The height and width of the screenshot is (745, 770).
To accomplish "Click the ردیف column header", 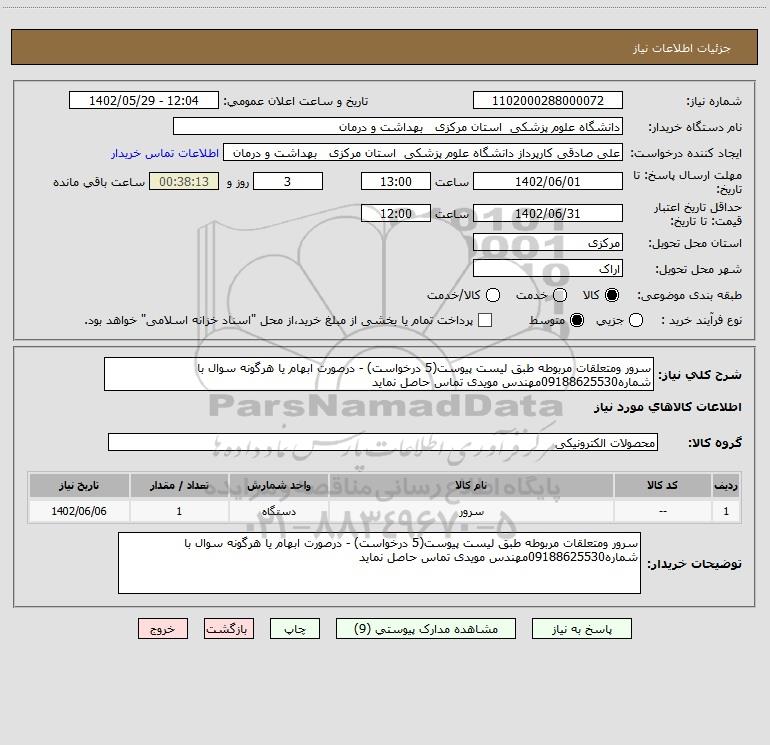I will (x=726, y=485).
